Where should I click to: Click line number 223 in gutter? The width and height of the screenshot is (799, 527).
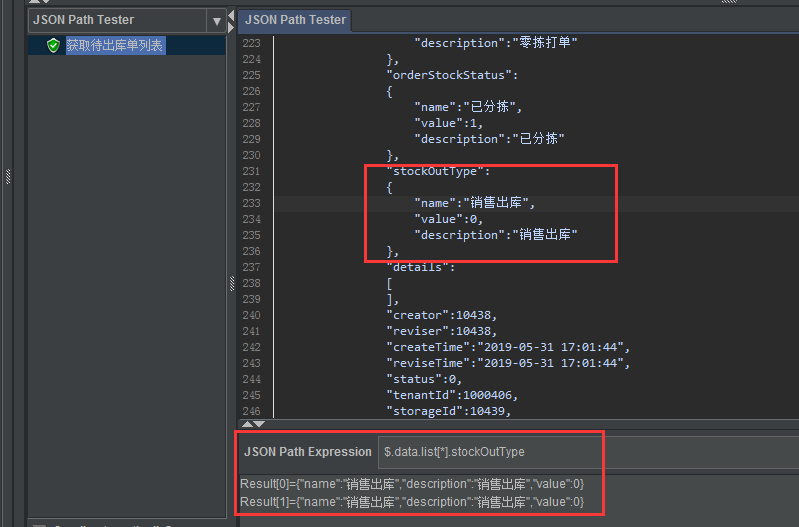coord(251,43)
